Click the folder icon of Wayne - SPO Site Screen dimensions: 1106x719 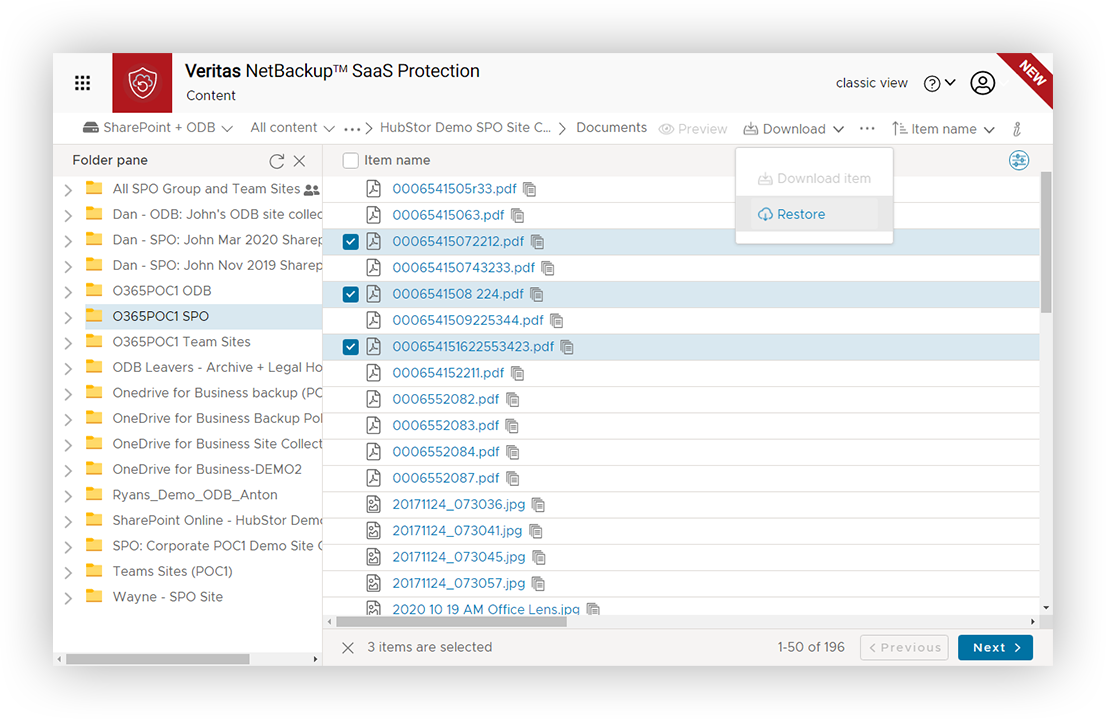pyautogui.click(x=94, y=596)
